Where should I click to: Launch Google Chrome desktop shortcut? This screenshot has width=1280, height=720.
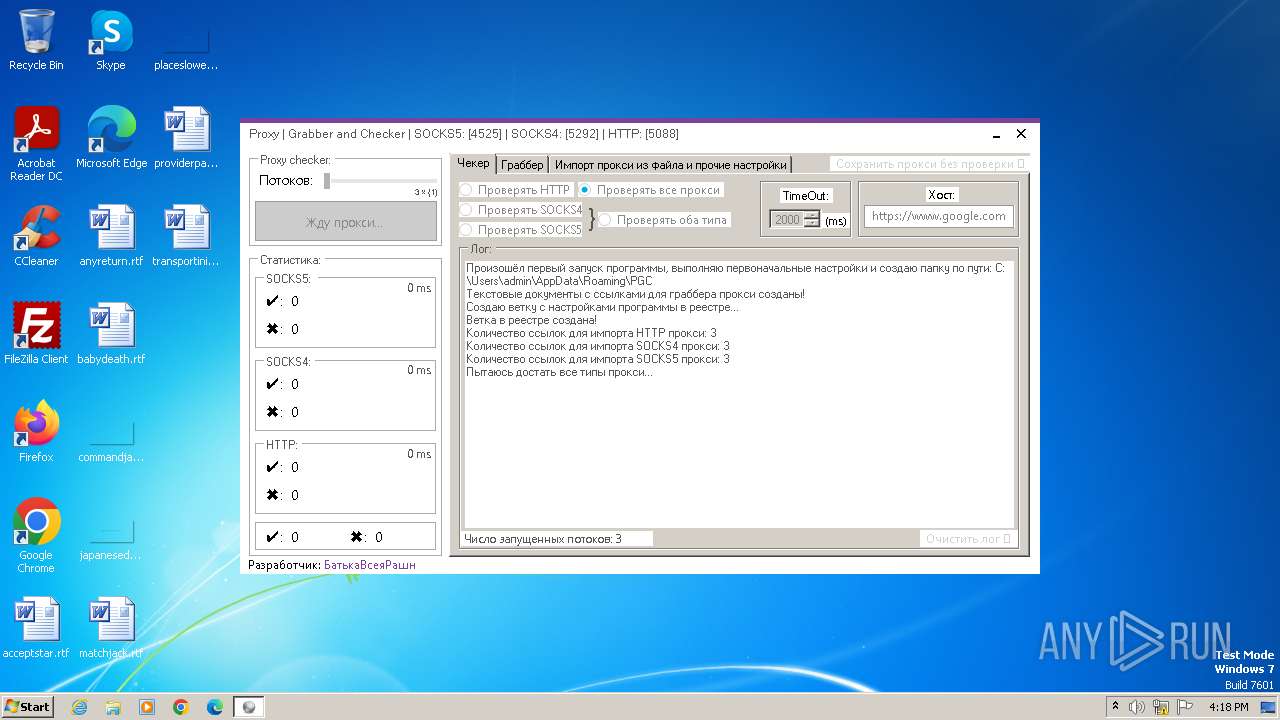[36, 535]
